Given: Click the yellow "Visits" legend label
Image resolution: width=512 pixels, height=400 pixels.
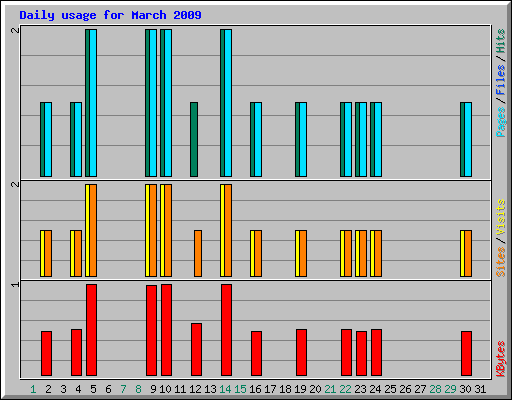Looking at the screenshot, I should pos(500,217).
